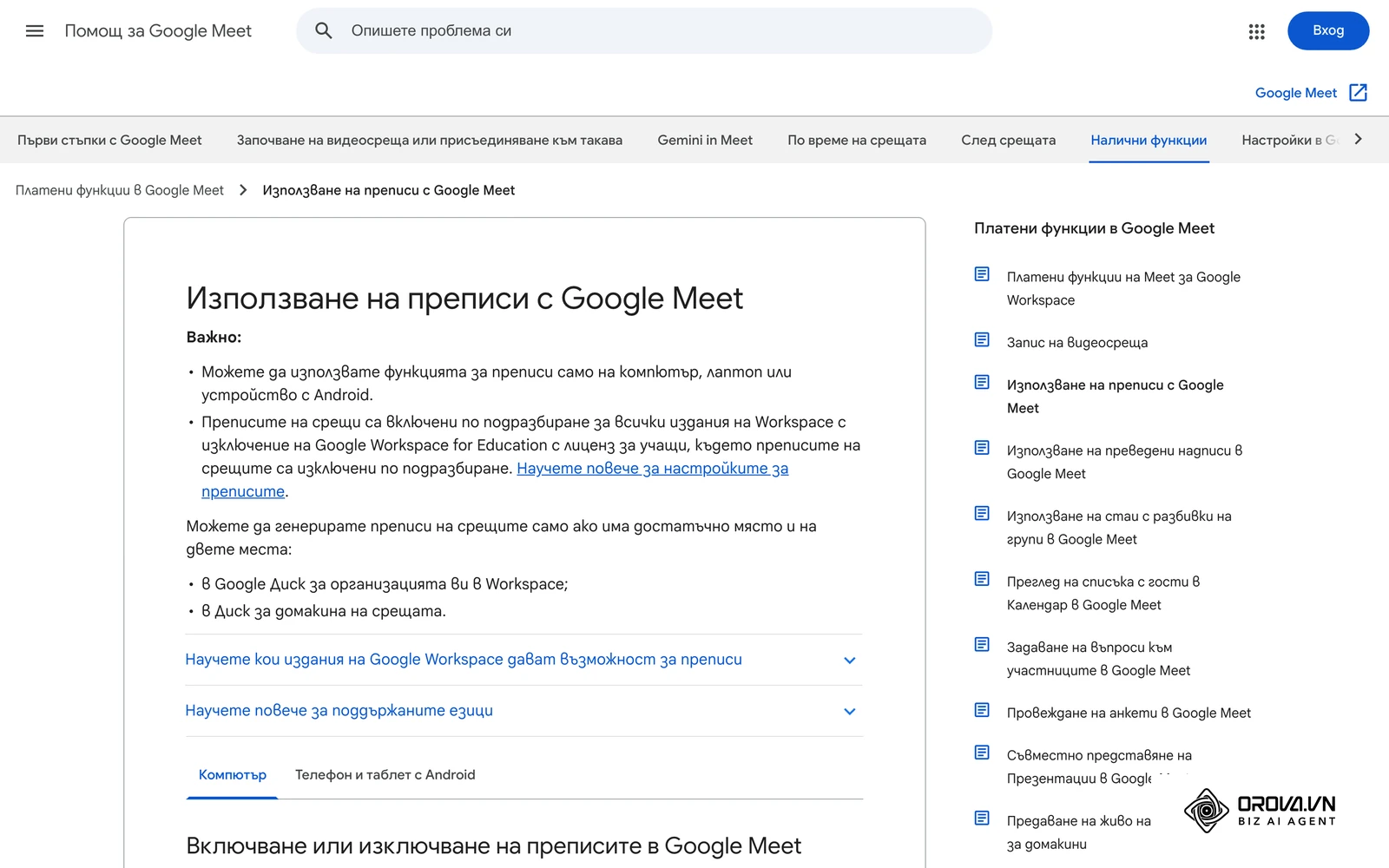Click the search magnifier icon
Image resolution: width=1389 pixels, height=868 pixels.
[x=324, y=31]
